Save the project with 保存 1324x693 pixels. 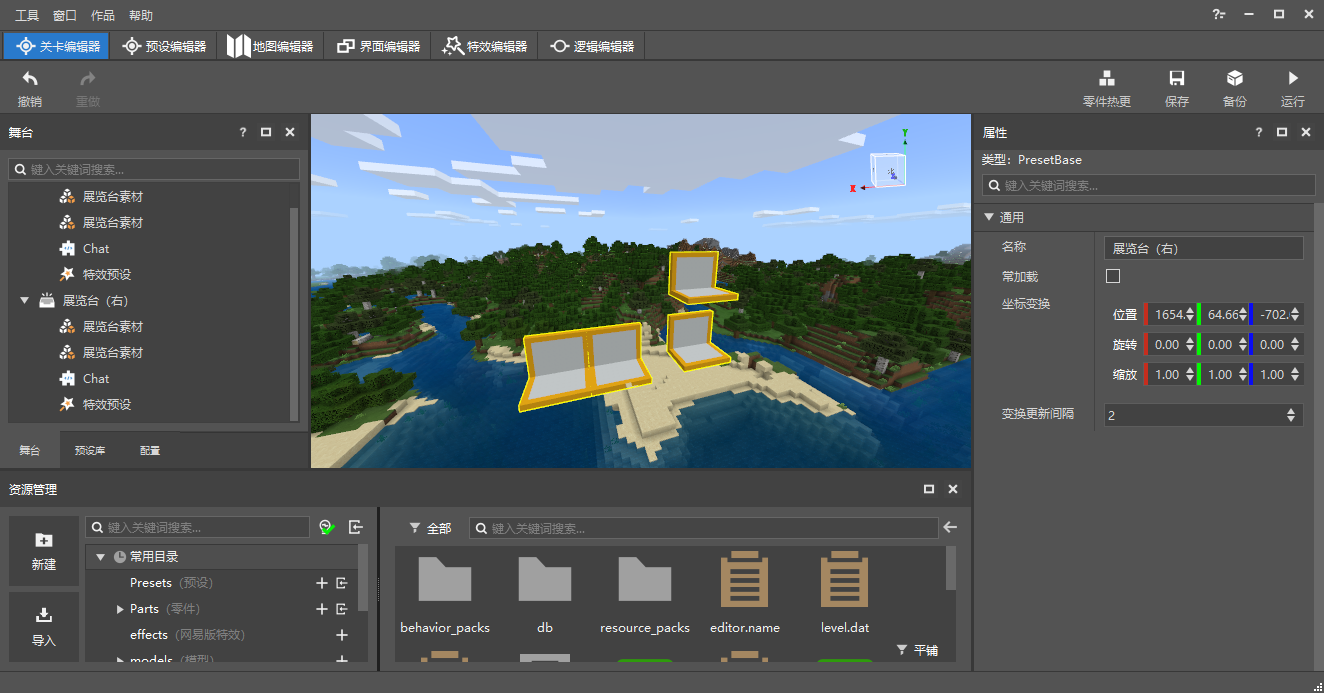pyautogui.click(x=1177, y=79)
